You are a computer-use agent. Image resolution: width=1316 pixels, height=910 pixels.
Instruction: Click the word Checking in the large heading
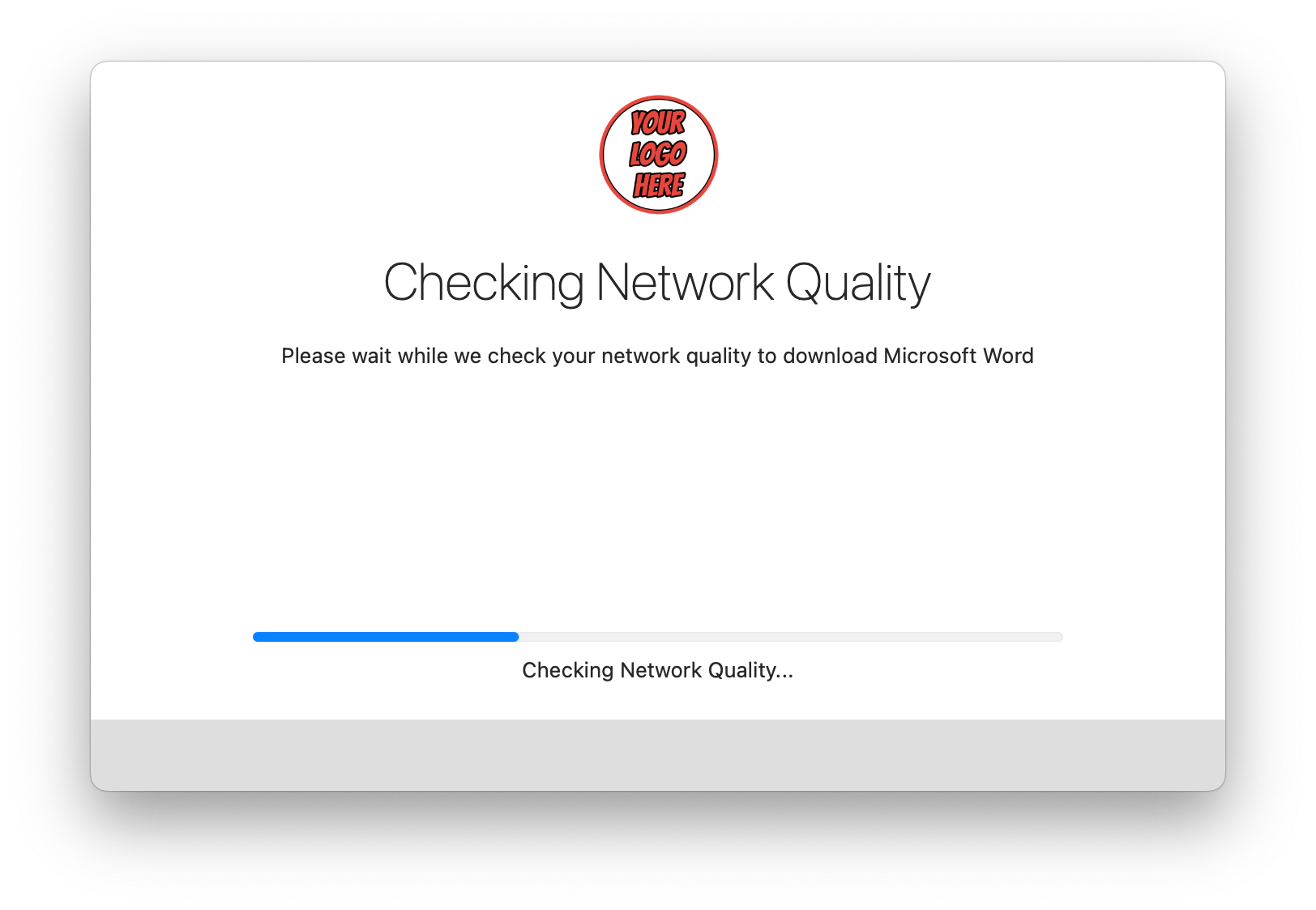pyautogui.click(x=484, y=283)
